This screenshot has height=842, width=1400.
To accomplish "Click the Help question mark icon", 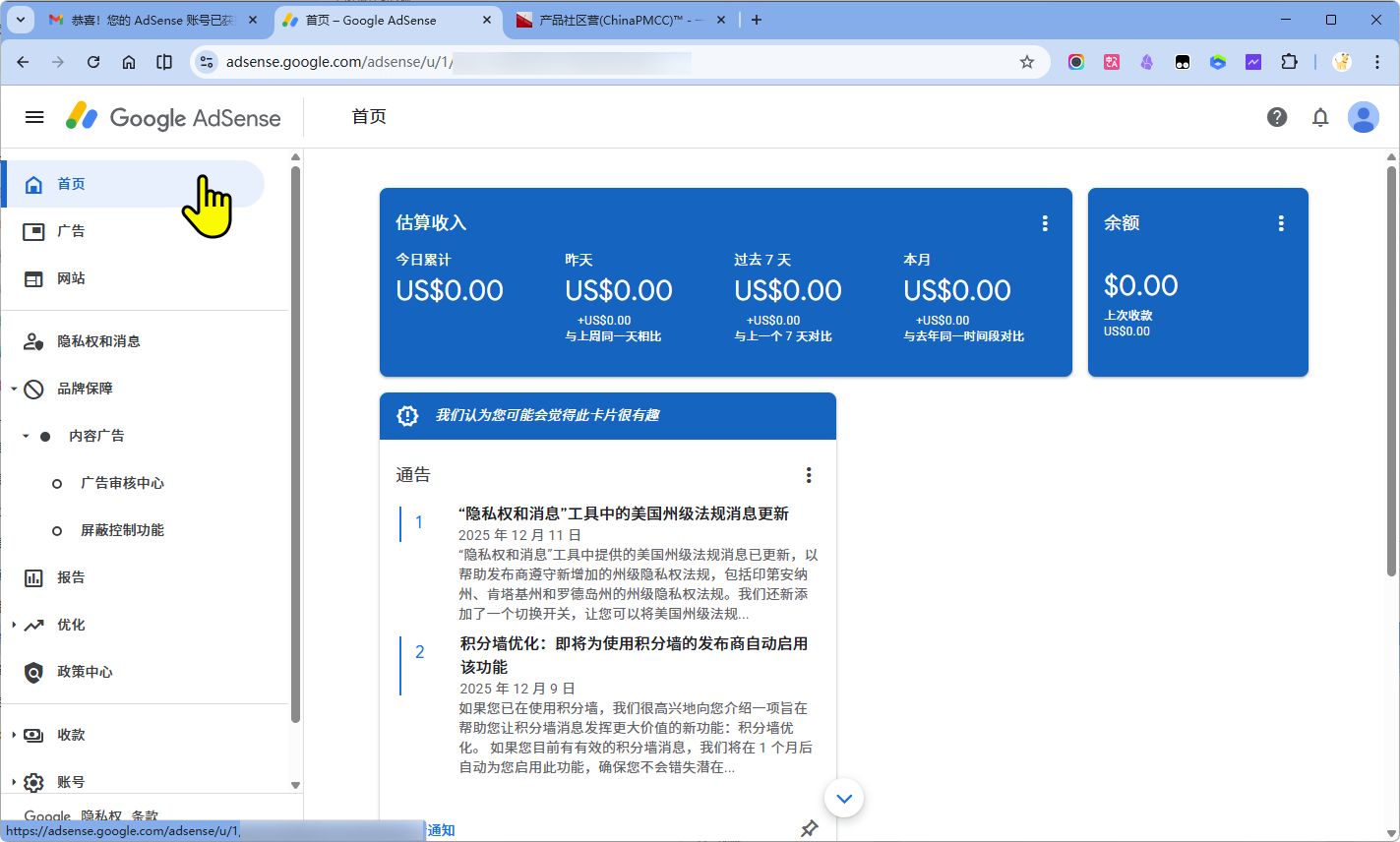I will tap(1277, 117).
